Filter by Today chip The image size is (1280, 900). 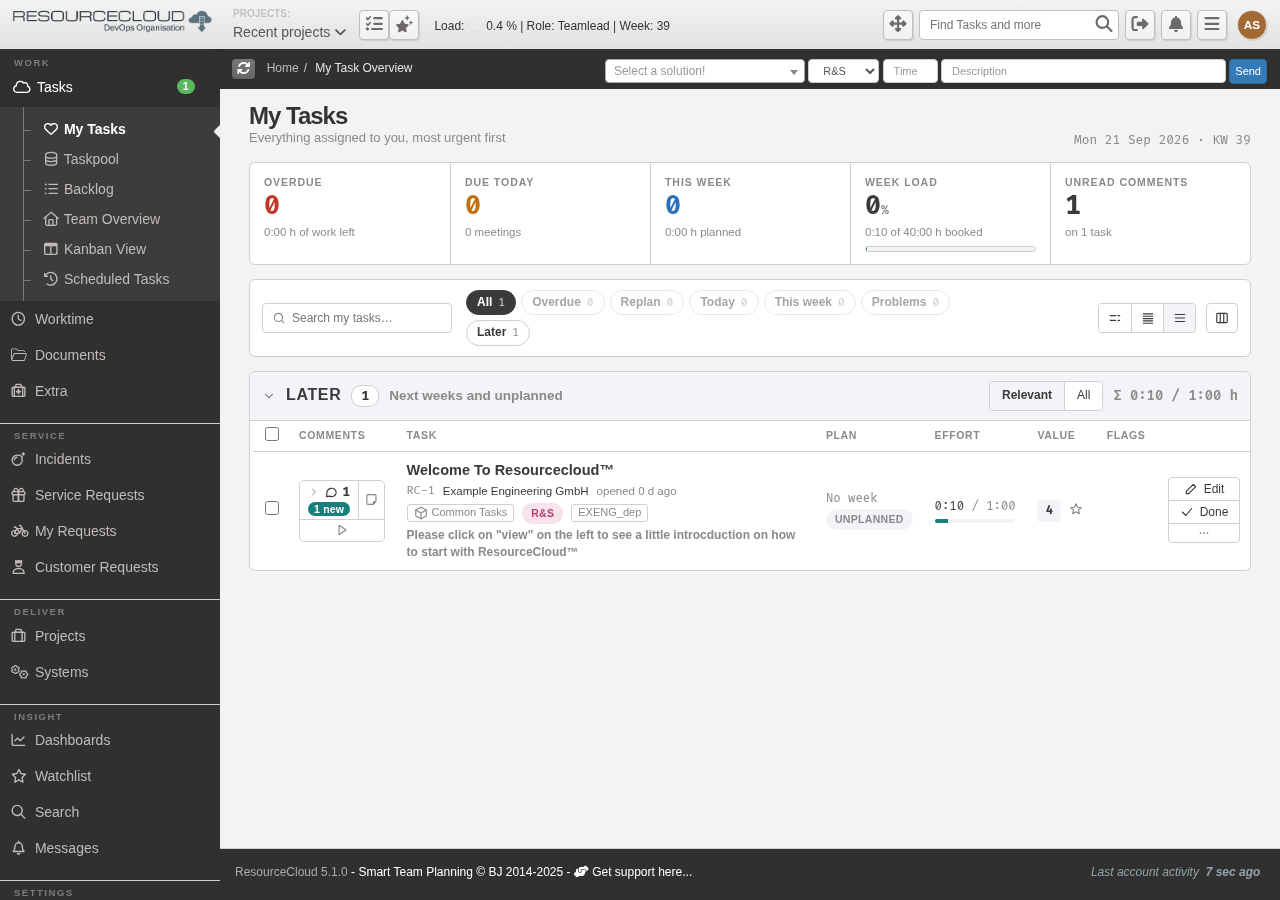click(724, 302)
